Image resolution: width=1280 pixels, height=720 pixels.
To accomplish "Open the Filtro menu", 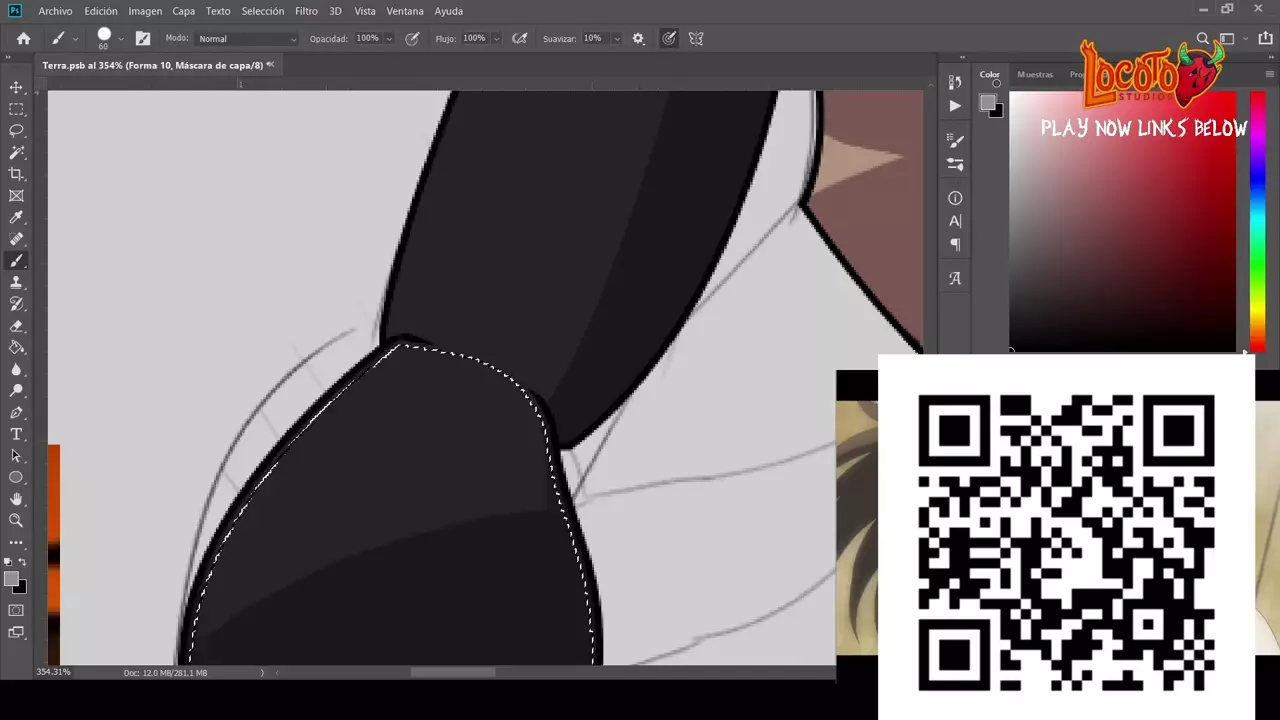I will click(x=306, y=11).
